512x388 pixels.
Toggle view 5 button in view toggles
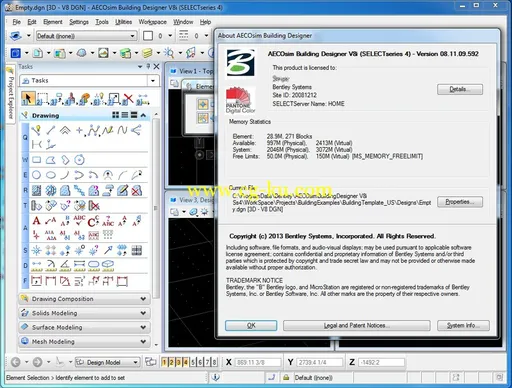[x=193, y=362]
